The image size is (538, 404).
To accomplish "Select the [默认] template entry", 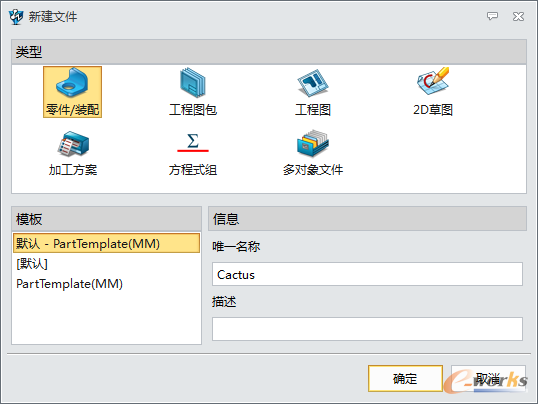I will coord(106,264).
